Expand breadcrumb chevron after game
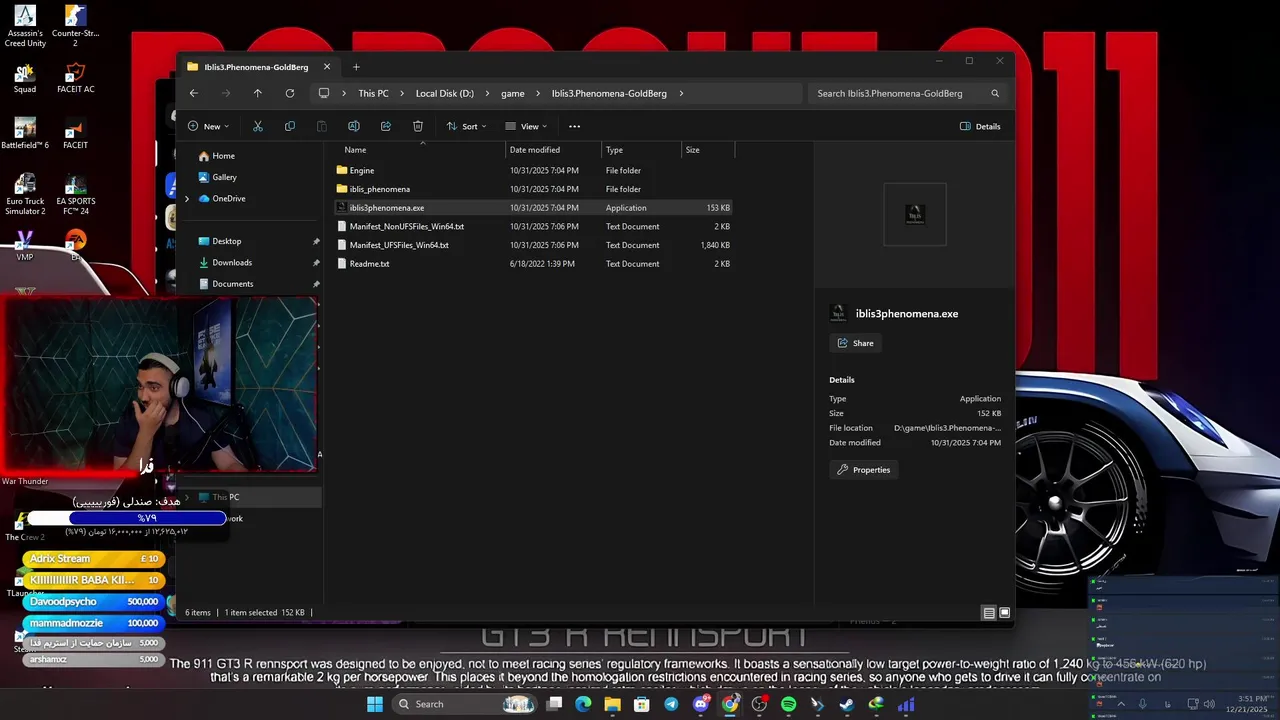 tap(538, 93)
